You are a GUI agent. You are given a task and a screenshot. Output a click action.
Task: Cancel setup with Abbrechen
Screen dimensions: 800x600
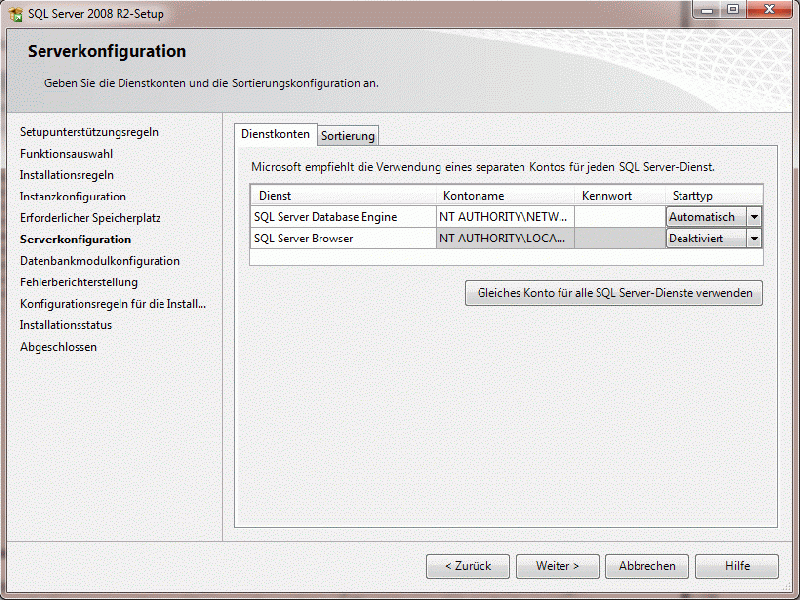pyautogui.click(x=647, y=566)
